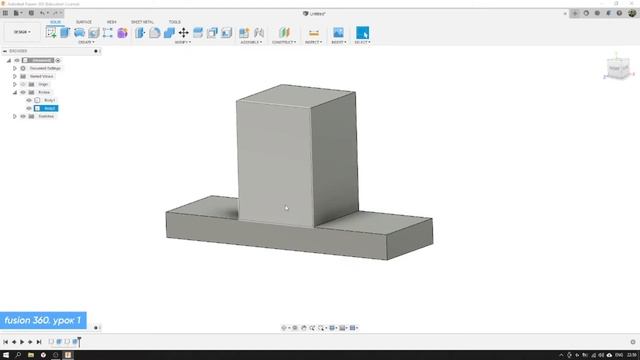The height and width of the screenshot is (360, 640).
Task: Switch to the TOOLS tab
Action: pyautogui.click(x=175, y=22)
